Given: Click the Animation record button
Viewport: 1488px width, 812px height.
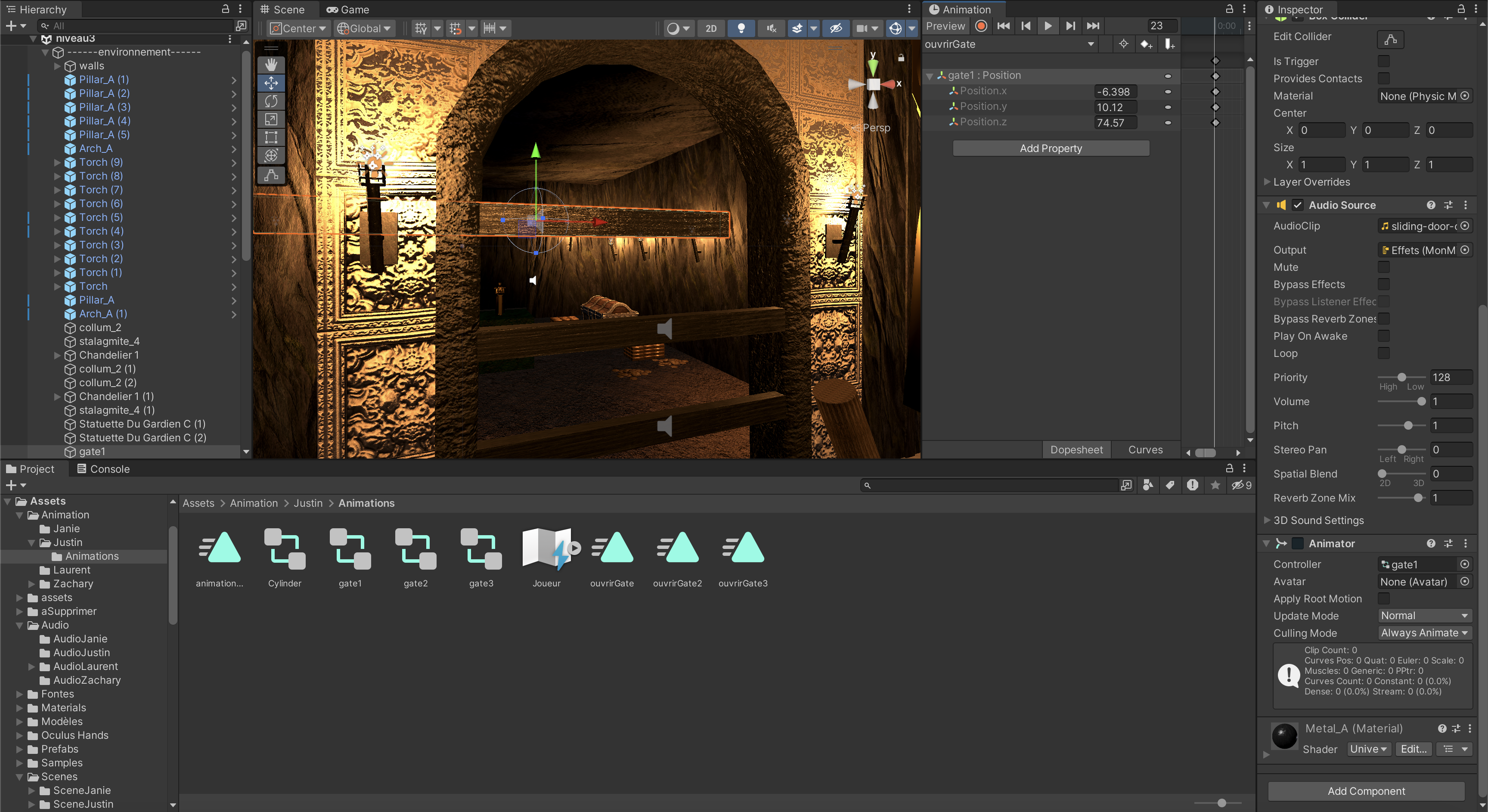Looking at the screenshot, I should tap(980, 26).
